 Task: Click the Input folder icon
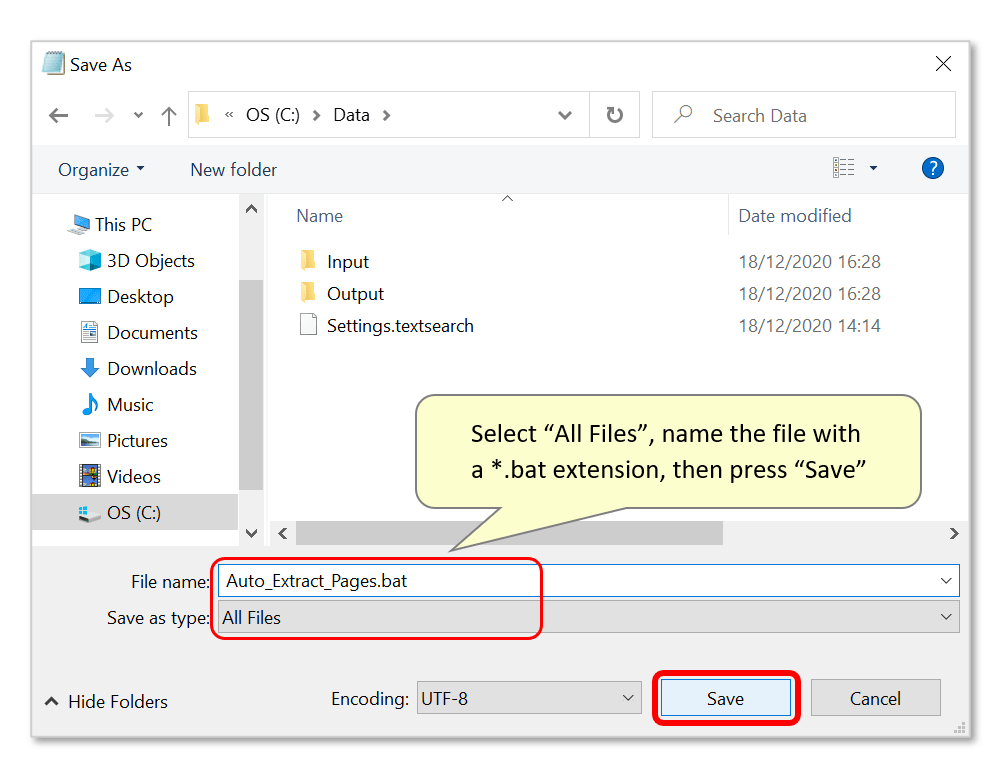pos(308,260)
